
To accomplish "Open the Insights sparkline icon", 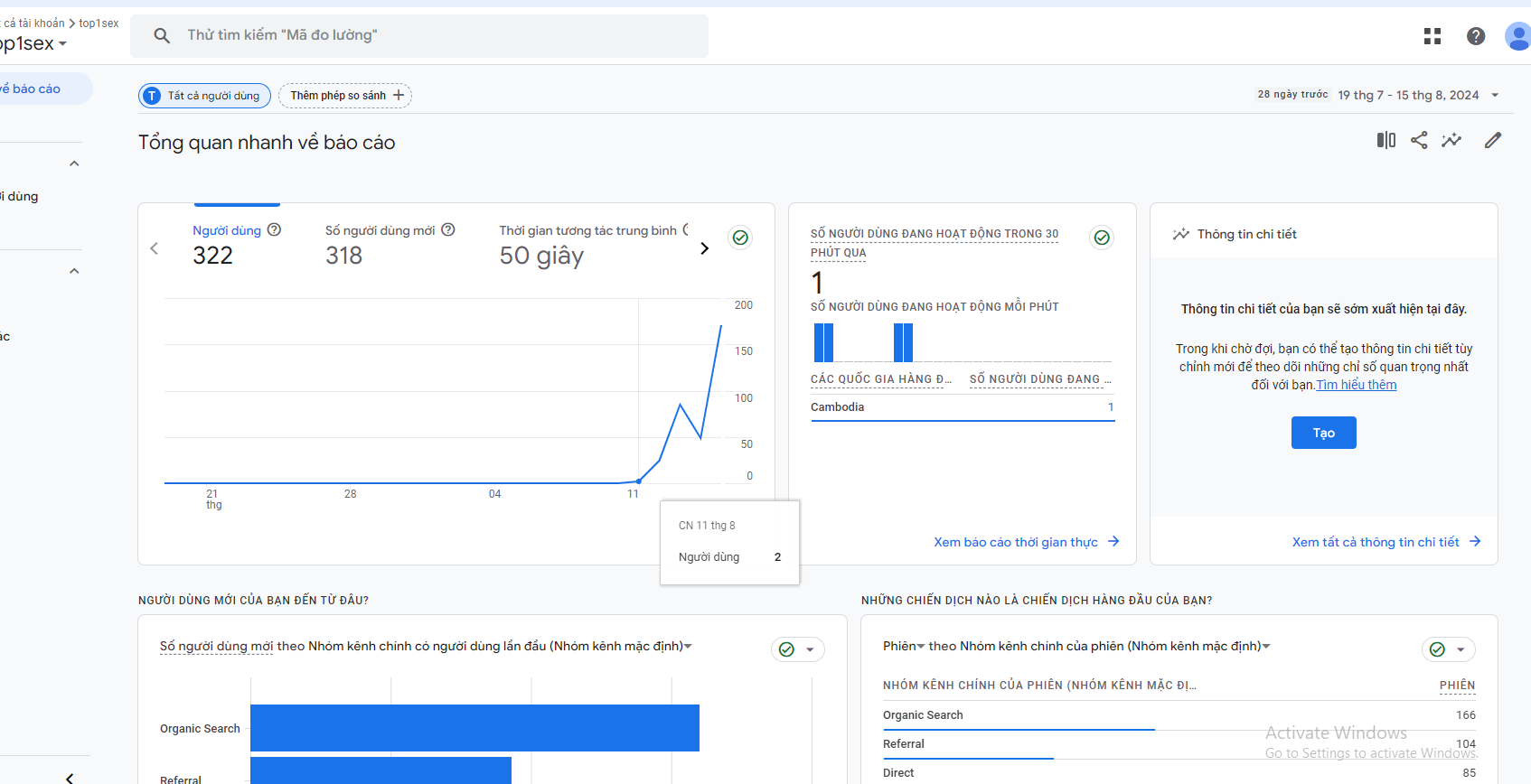I will (1451, 140).
